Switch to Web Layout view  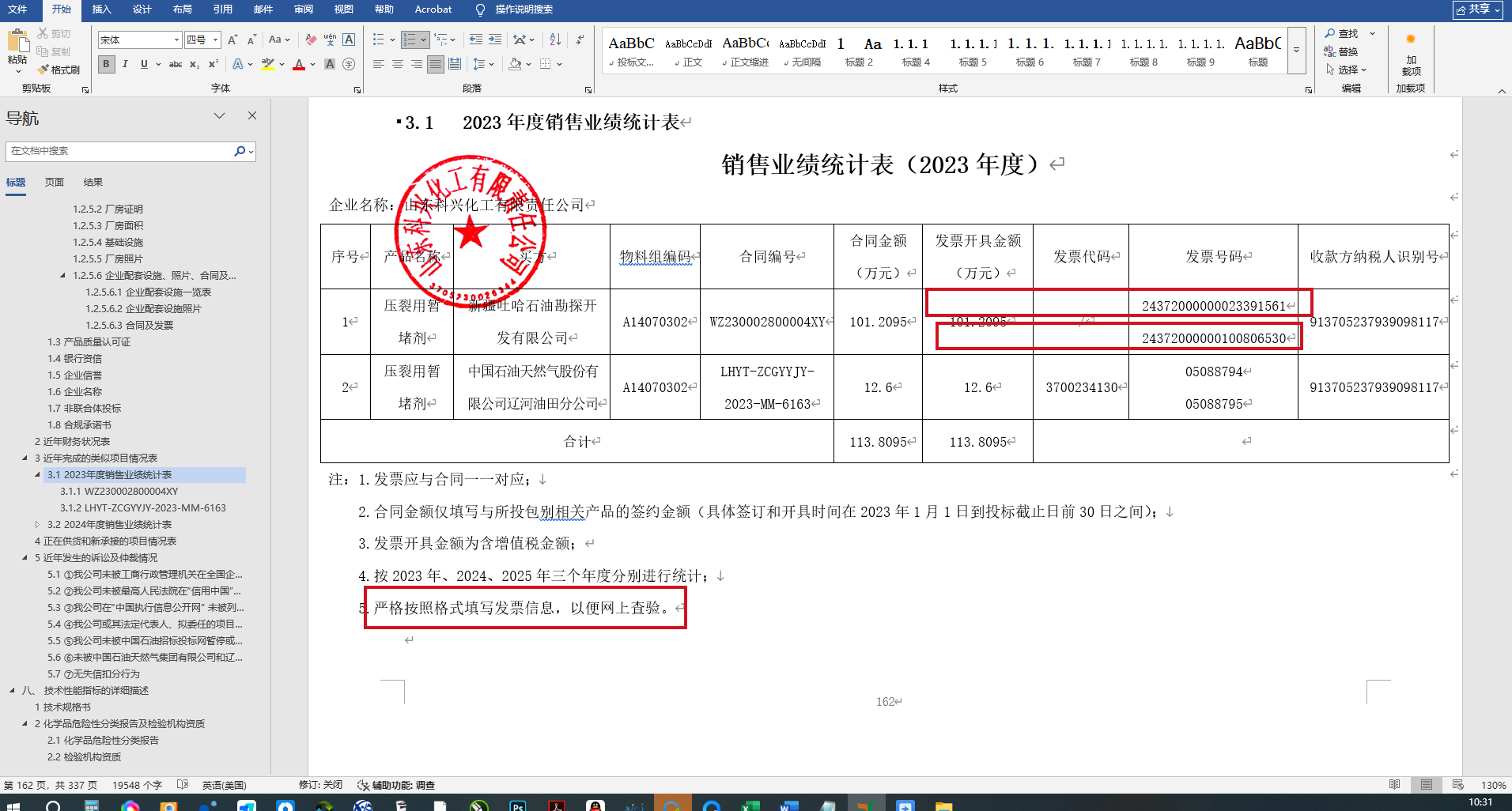pos(1458,785)
